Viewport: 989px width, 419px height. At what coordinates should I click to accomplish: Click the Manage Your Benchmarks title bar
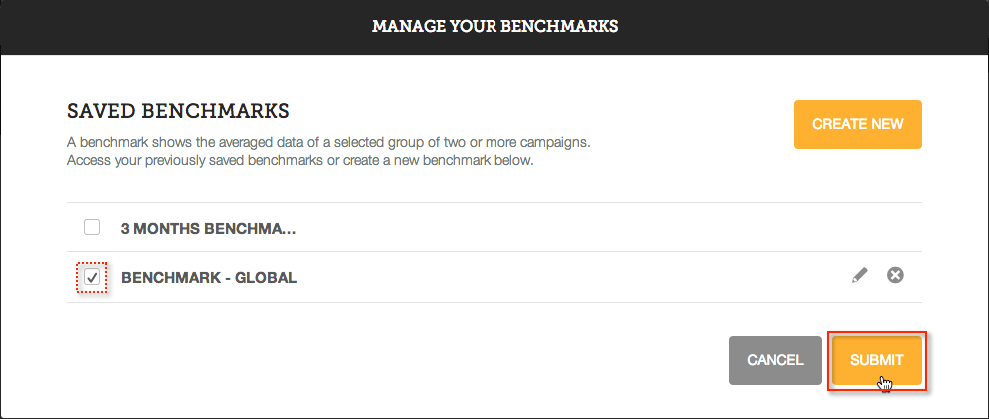pyautogui.click(x=494, y=27)
